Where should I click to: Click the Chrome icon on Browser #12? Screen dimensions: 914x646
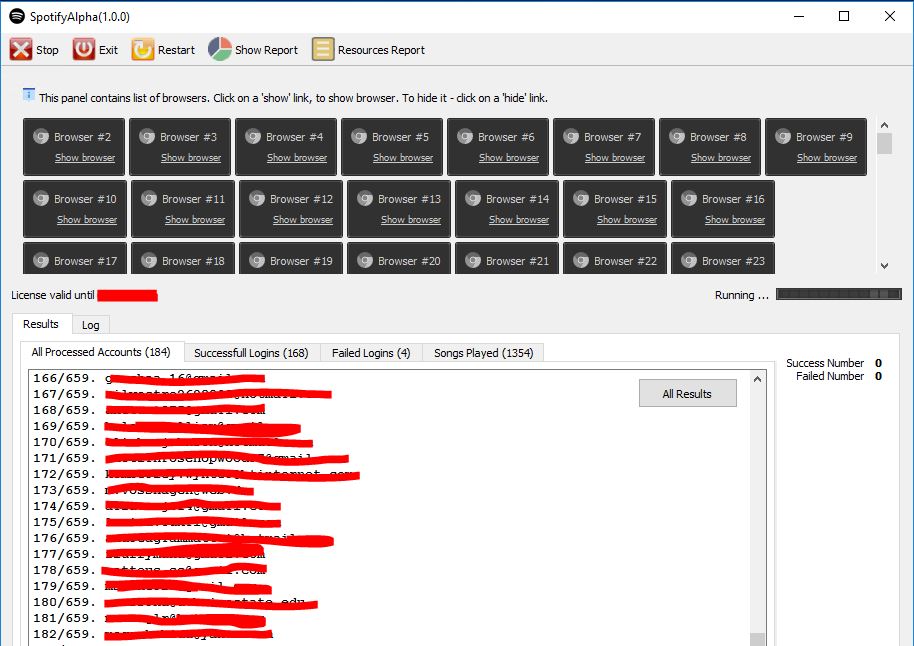tap(257, 198)
